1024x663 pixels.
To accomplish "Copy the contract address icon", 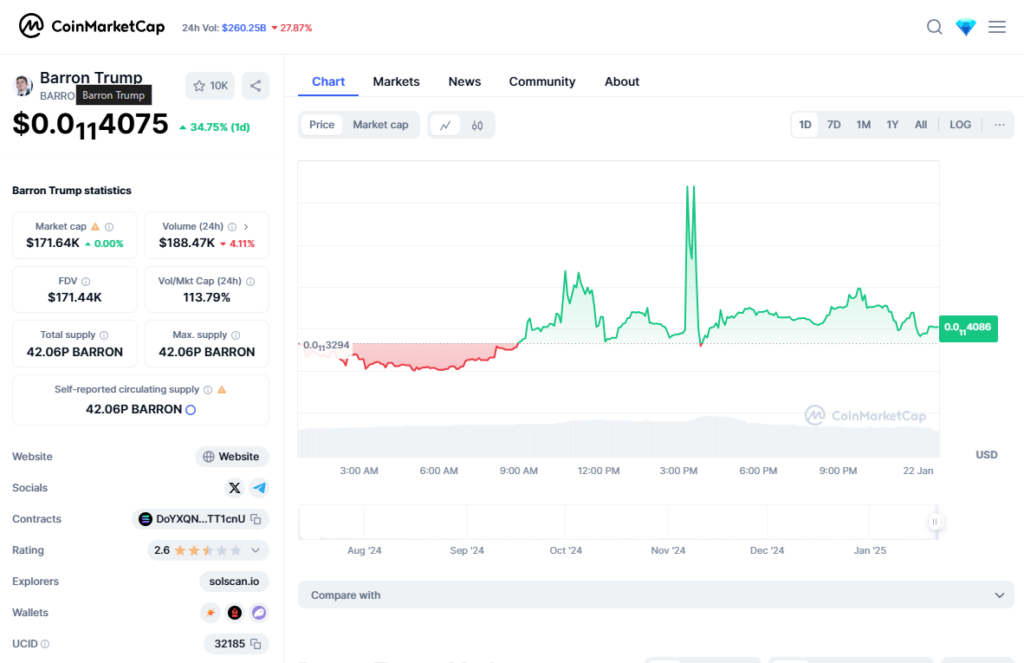I will click(256, 519).
